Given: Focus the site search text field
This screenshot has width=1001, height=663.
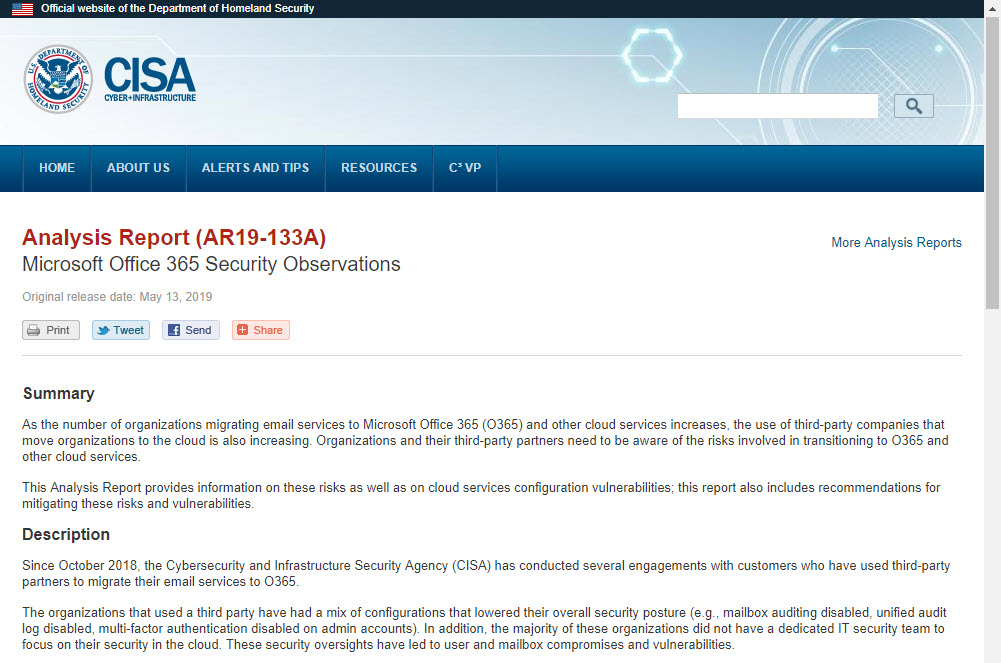Looking at the screenshot, I should click(777, 106).
